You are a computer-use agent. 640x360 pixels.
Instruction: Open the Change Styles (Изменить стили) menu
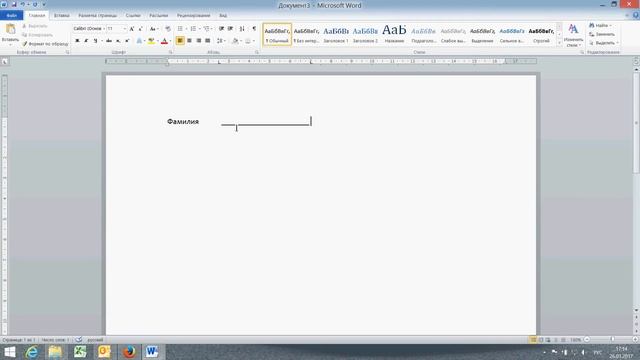(x=573, y=35)
